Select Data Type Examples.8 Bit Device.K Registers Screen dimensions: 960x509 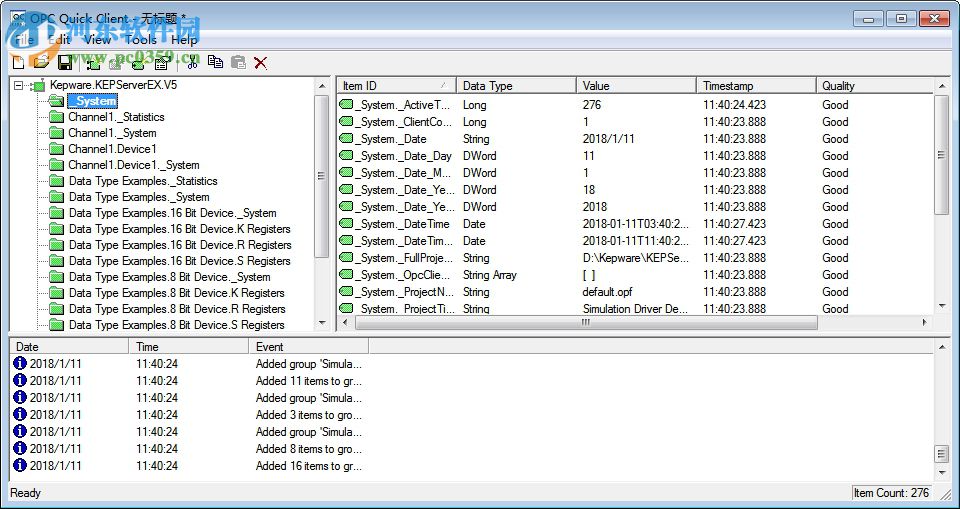176,293
